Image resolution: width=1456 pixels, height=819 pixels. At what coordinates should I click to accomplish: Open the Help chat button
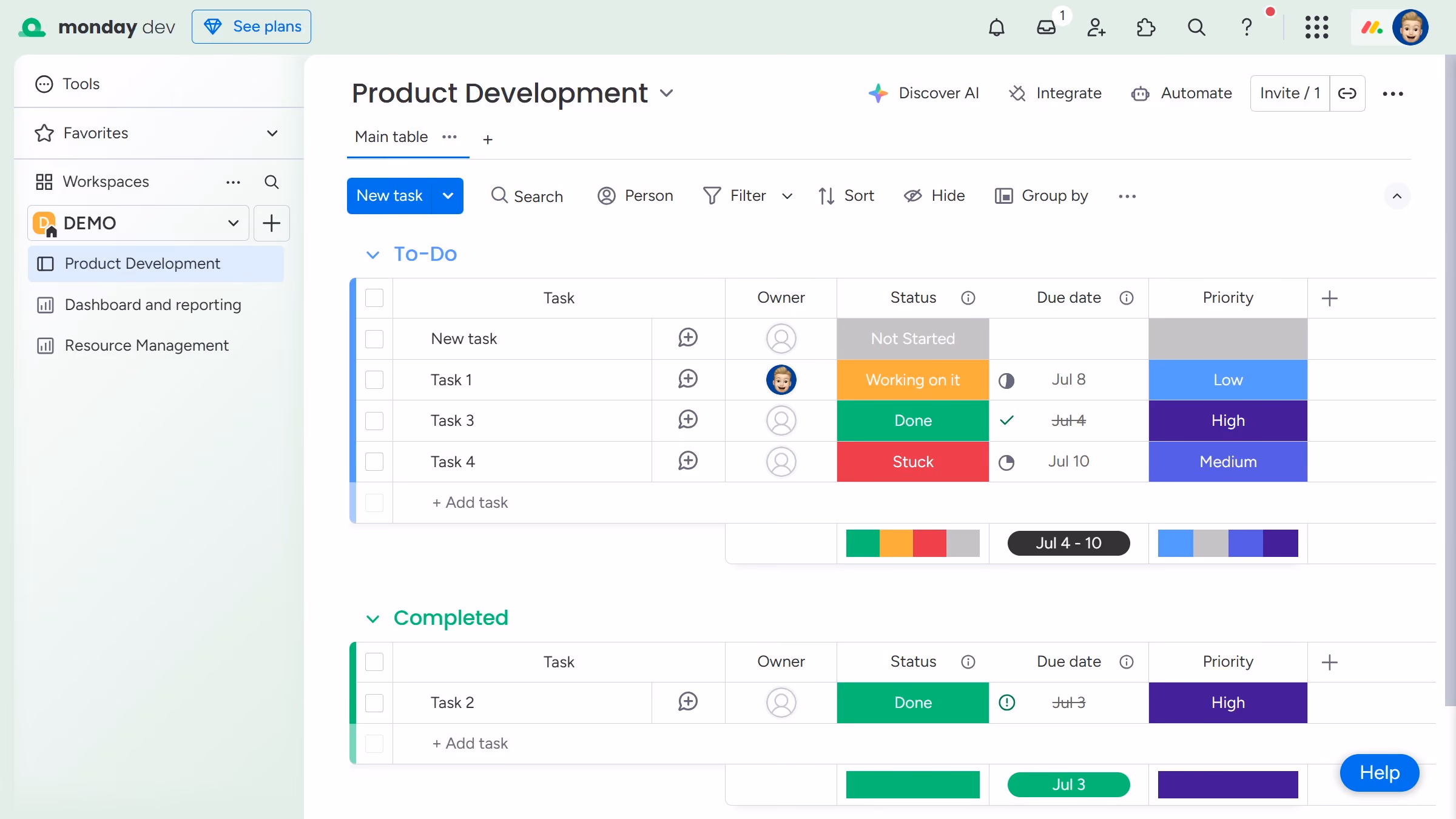tap(1380, 773)
